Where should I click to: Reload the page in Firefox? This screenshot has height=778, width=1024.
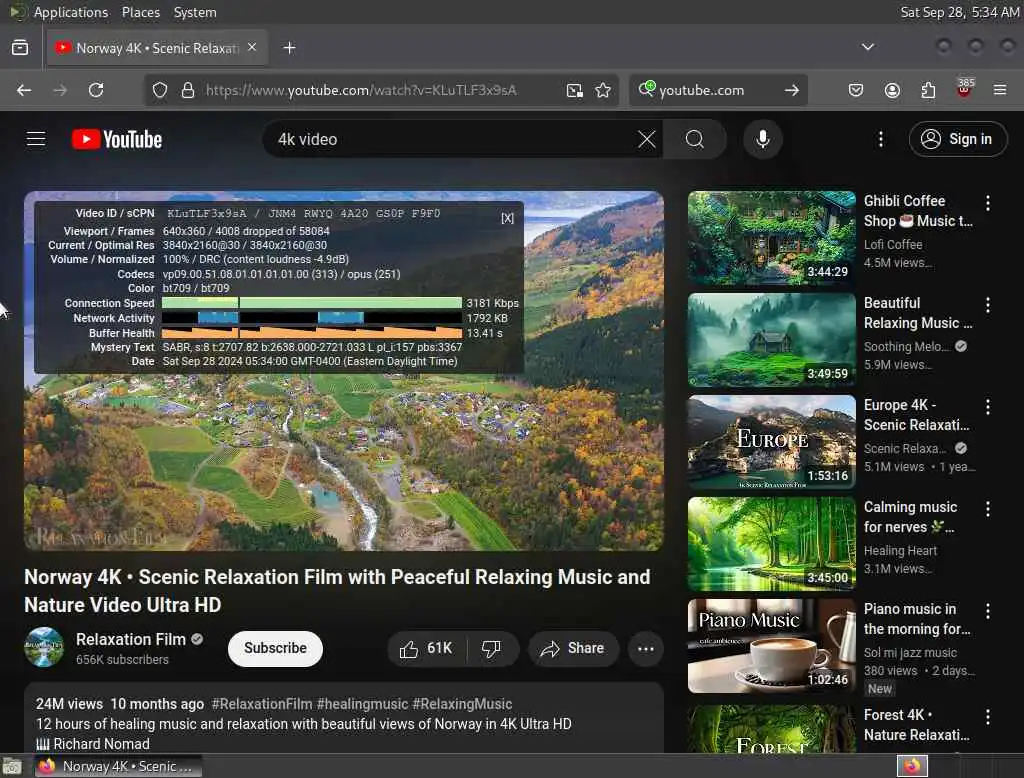pyautogui.click(x=96, y=90)
